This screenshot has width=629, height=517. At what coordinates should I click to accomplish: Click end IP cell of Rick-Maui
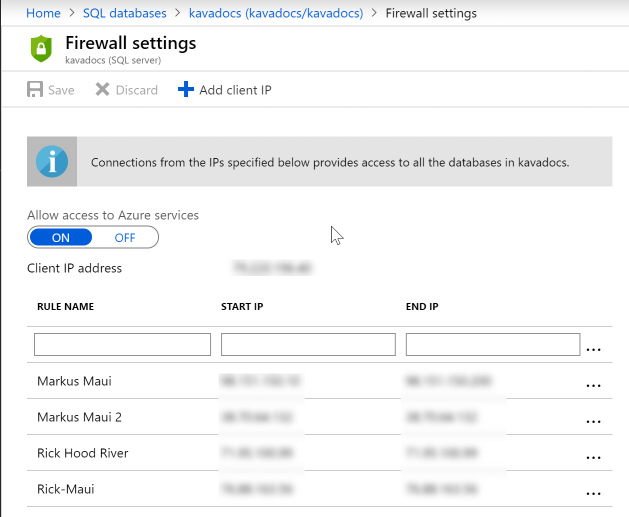pos(442,489)
